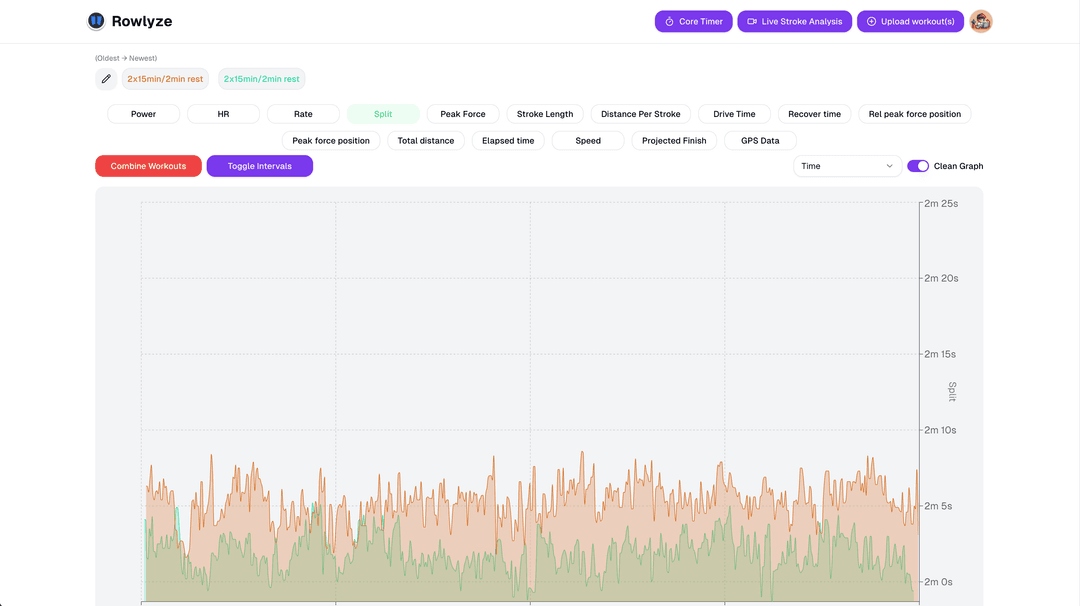Select the Peak Force metric tab

tap(463, 114)
